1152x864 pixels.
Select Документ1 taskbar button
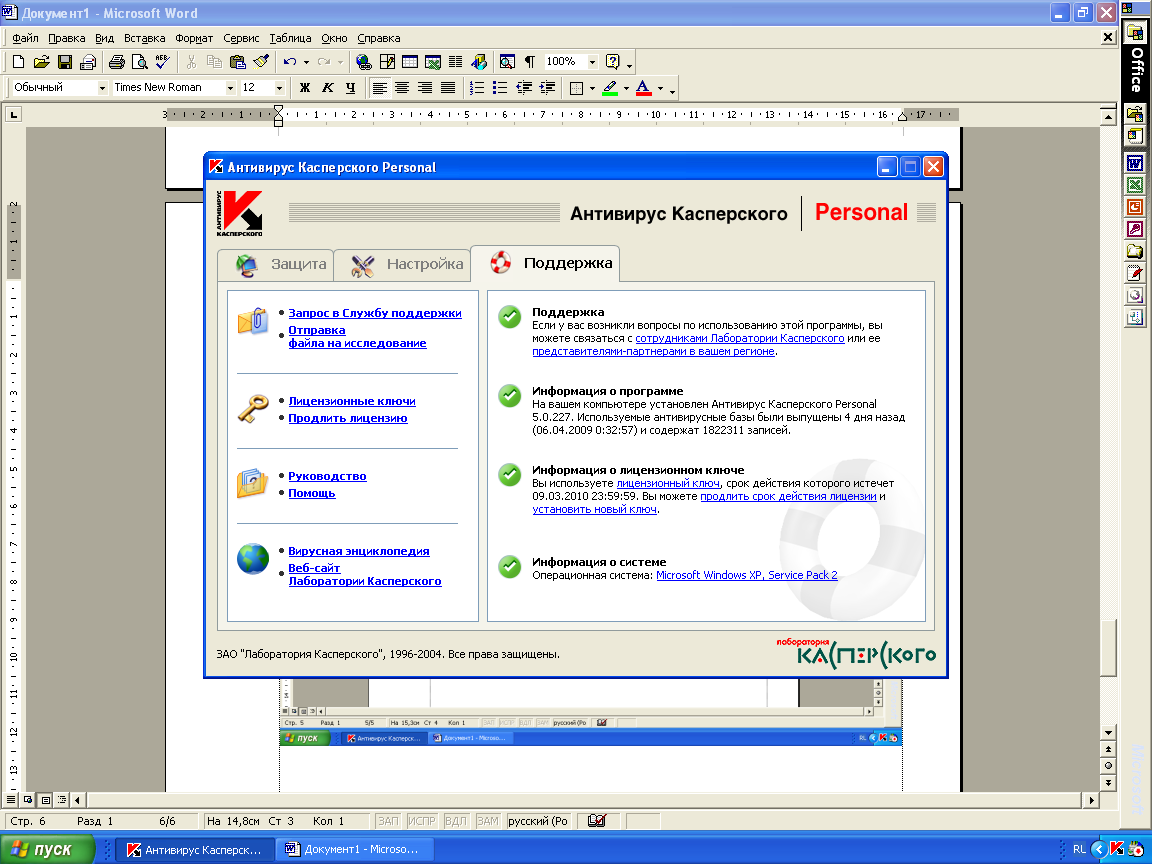point(355,849)
